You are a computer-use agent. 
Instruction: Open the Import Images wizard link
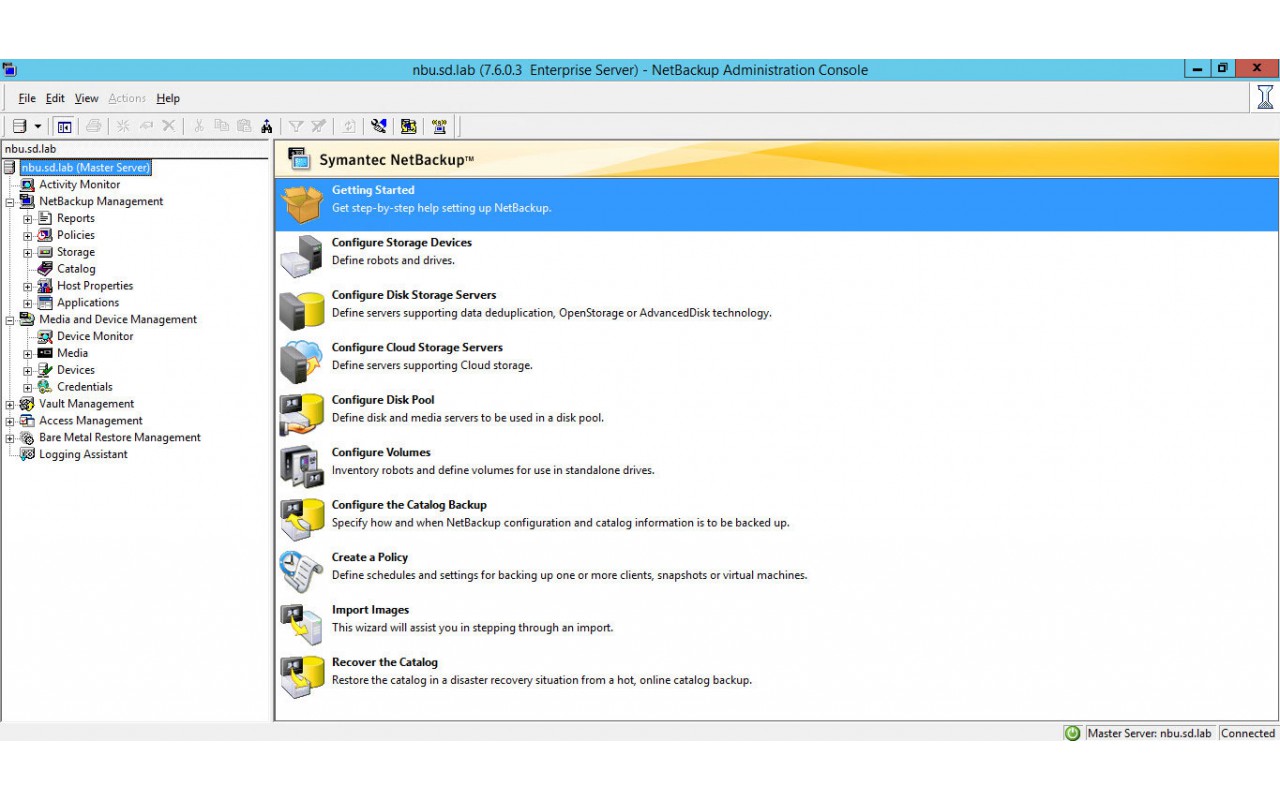coord(371,610)
